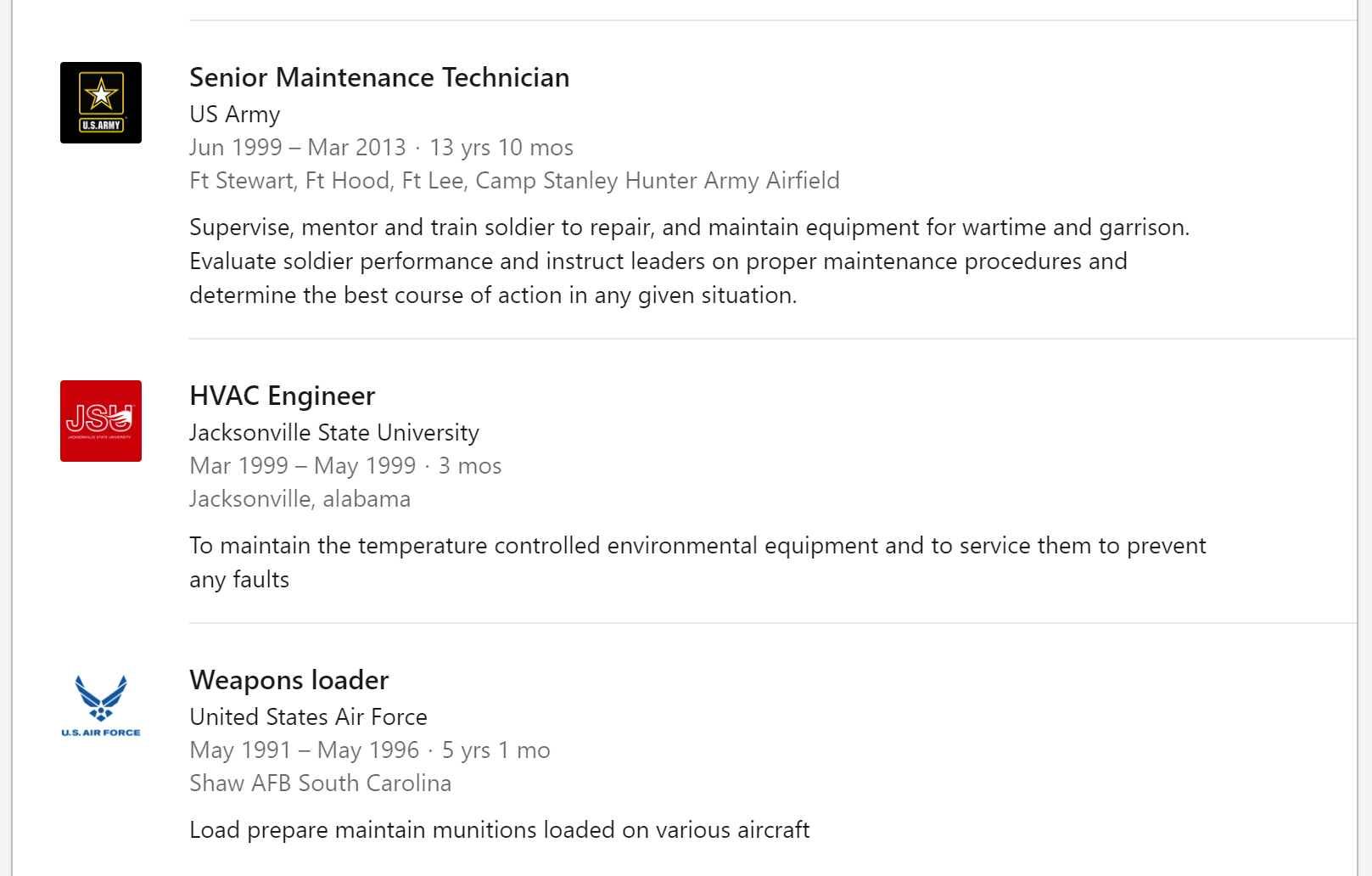Viewport: 1372px width, 876px height.
Task: Open the Senior Maintenance Technician title
Action: pyautogui.click(x=379, y=77)
